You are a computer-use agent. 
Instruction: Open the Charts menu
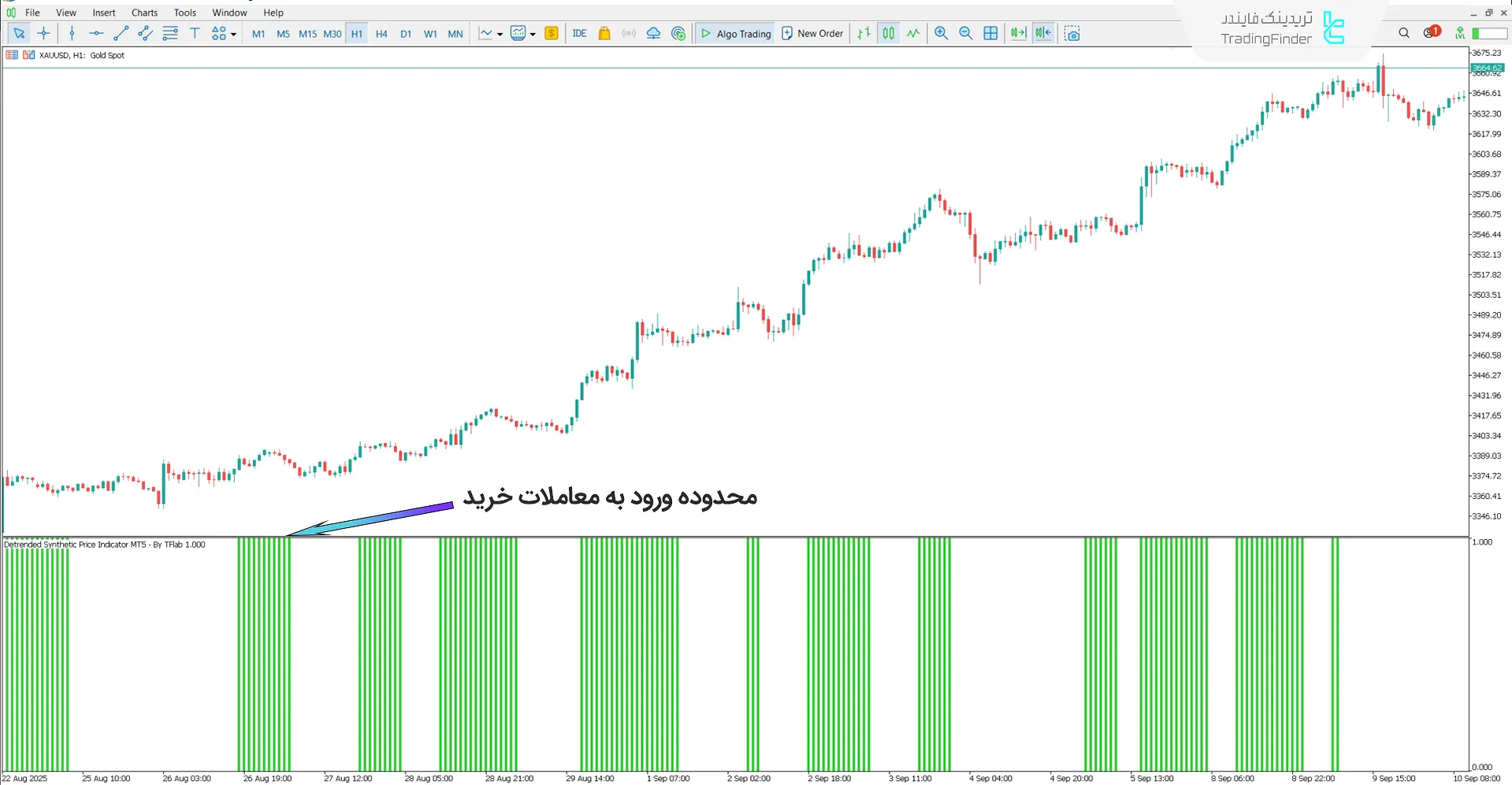143,12
